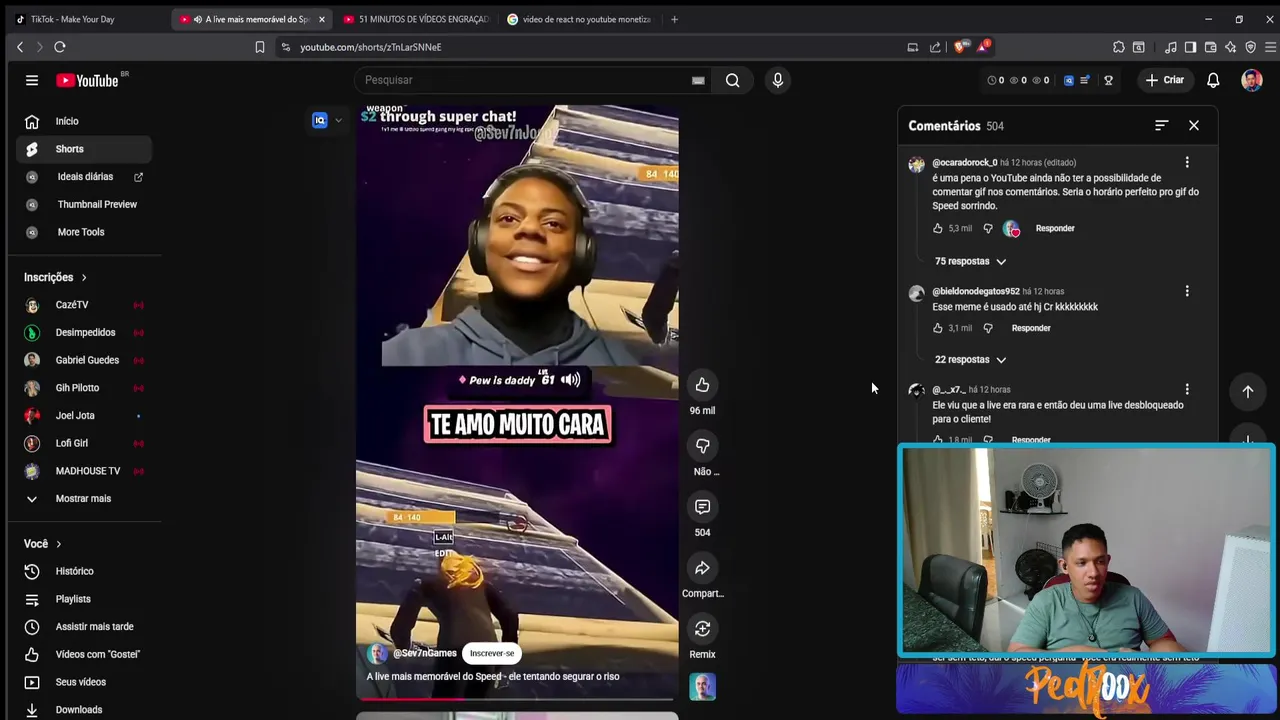Open comments icon showing 504

(x=702, y=507)
